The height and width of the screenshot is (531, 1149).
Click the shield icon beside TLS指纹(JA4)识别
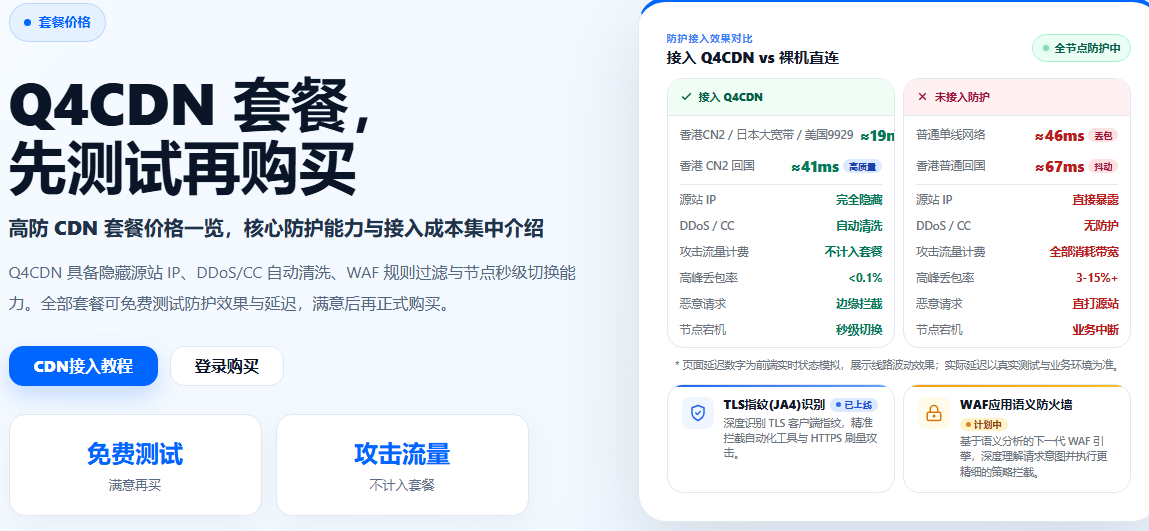click(698, 413)
